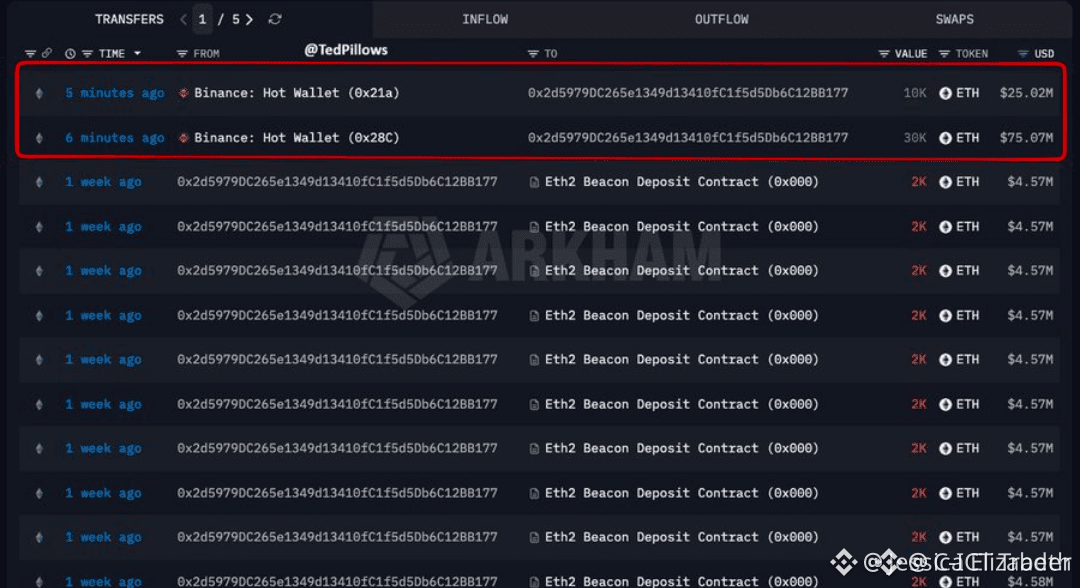Image resolution: width=1080 pixels, height=588 pixels.
Task: Click the Ethereum chain icon in the 6 minutes row
Action: coord(39,138)
